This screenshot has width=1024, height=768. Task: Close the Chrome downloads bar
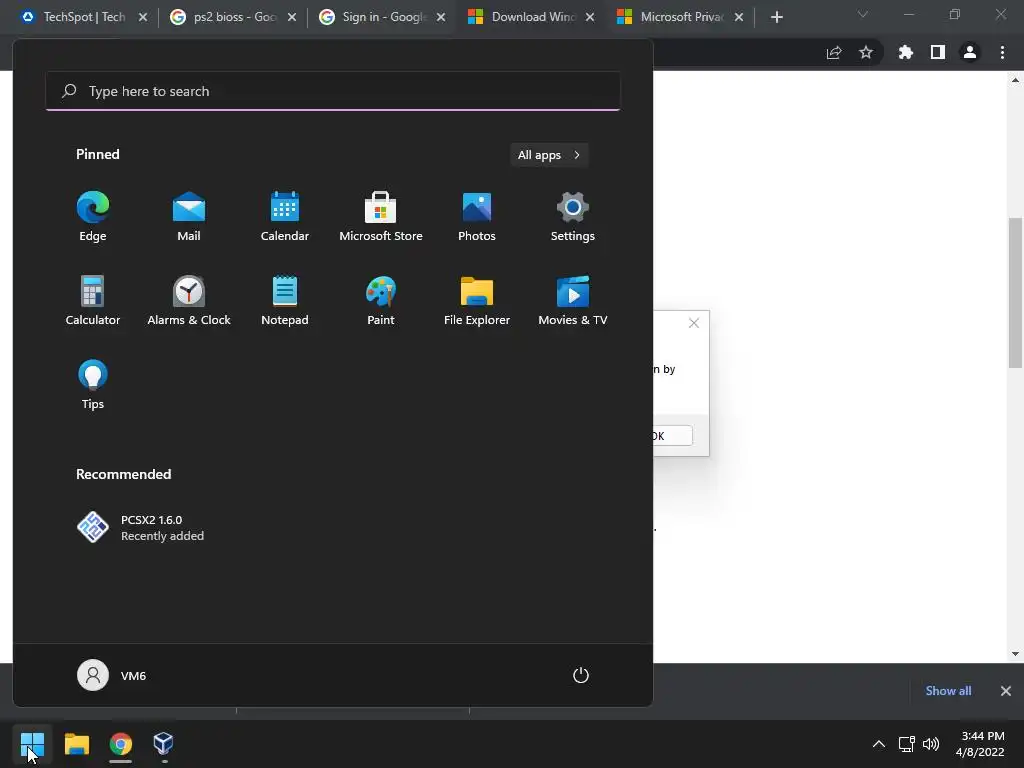tap(1006, 691)
